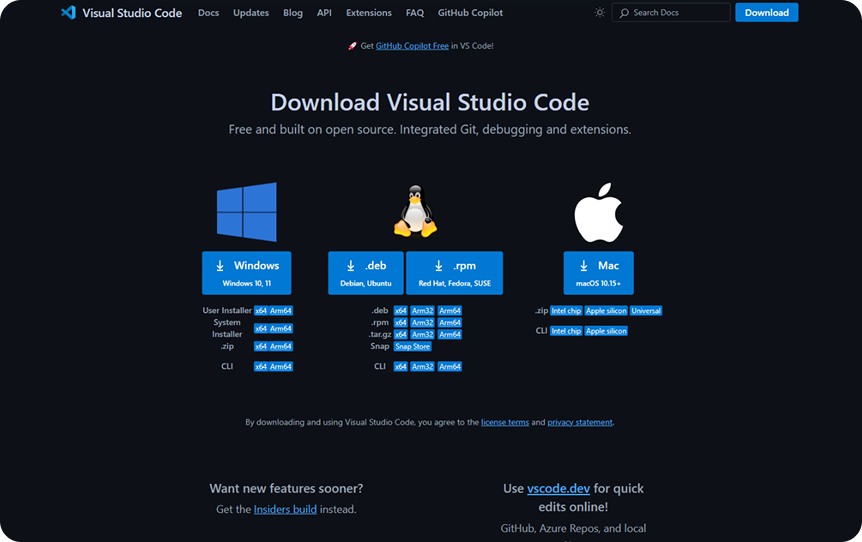Screen dimensions: 862x542
Task: Click the Apple logo image
Action: coord(598,212)
